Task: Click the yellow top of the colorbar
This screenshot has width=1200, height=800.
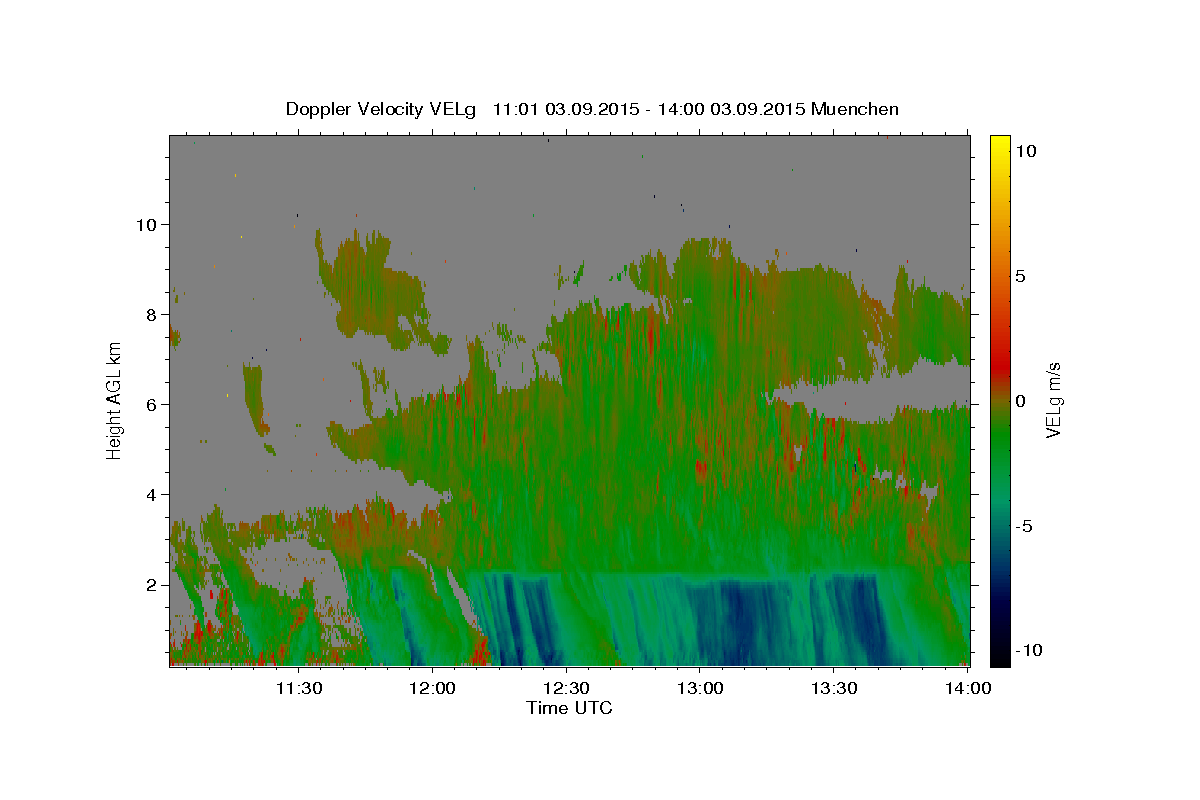Action: [1000, 142]
